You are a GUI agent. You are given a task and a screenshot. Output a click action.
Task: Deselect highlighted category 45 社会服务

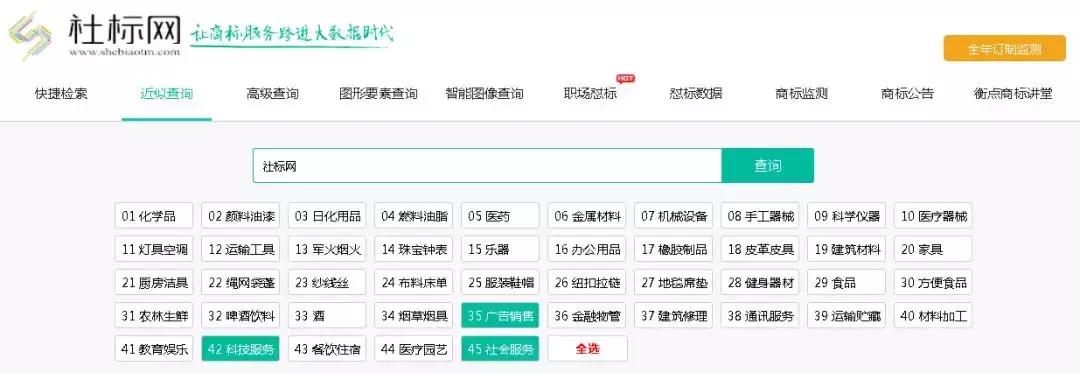pyautogui.click(x=500, y=349)
